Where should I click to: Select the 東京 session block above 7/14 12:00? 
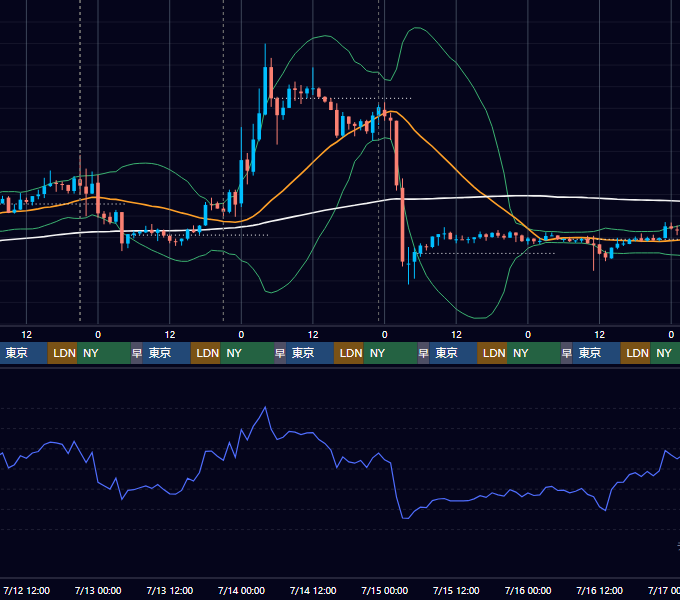[310, 353]
